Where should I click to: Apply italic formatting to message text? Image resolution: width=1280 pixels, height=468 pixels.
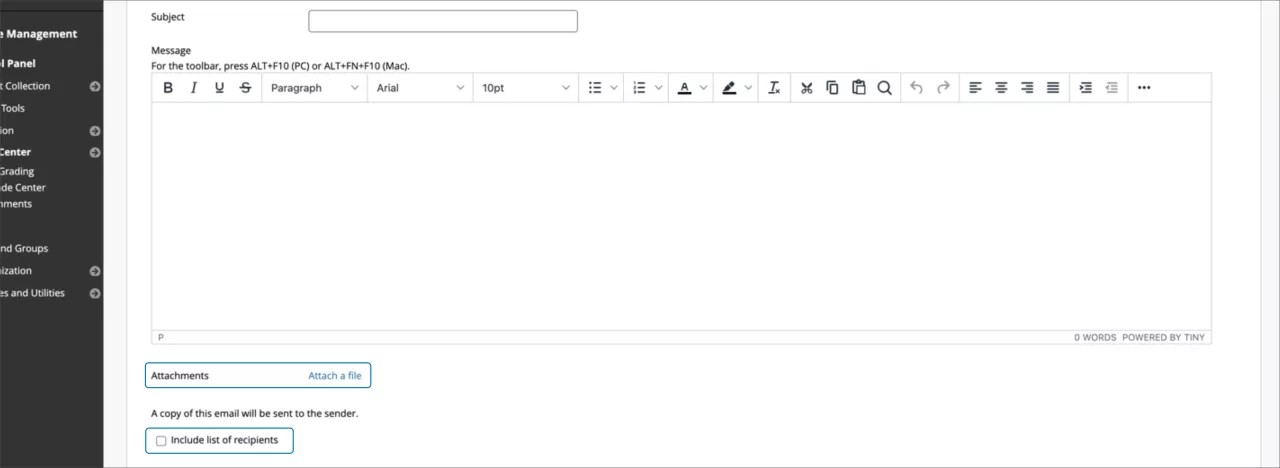(194, 88)
